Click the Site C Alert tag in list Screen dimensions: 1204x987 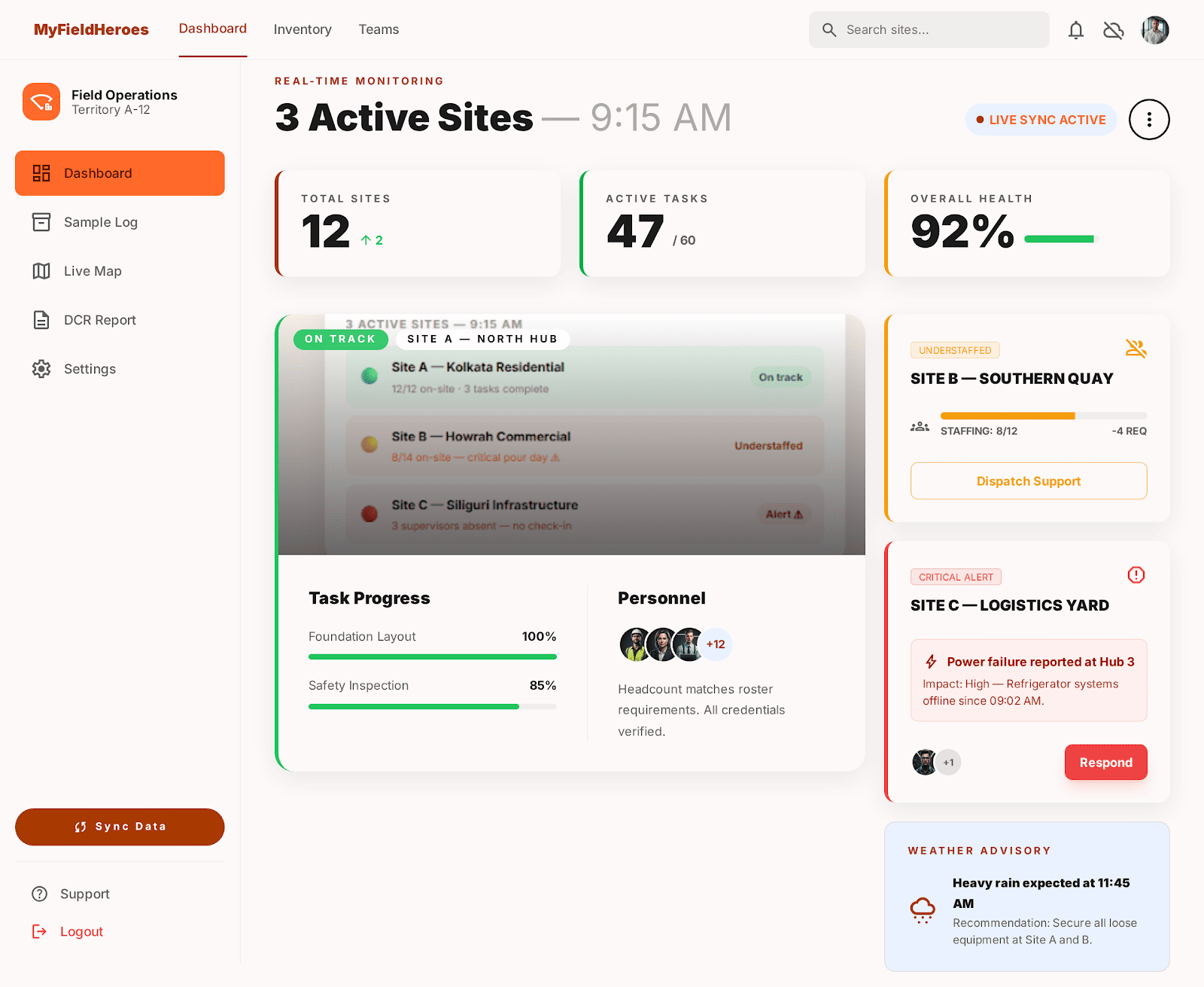[x=784, y=515]
